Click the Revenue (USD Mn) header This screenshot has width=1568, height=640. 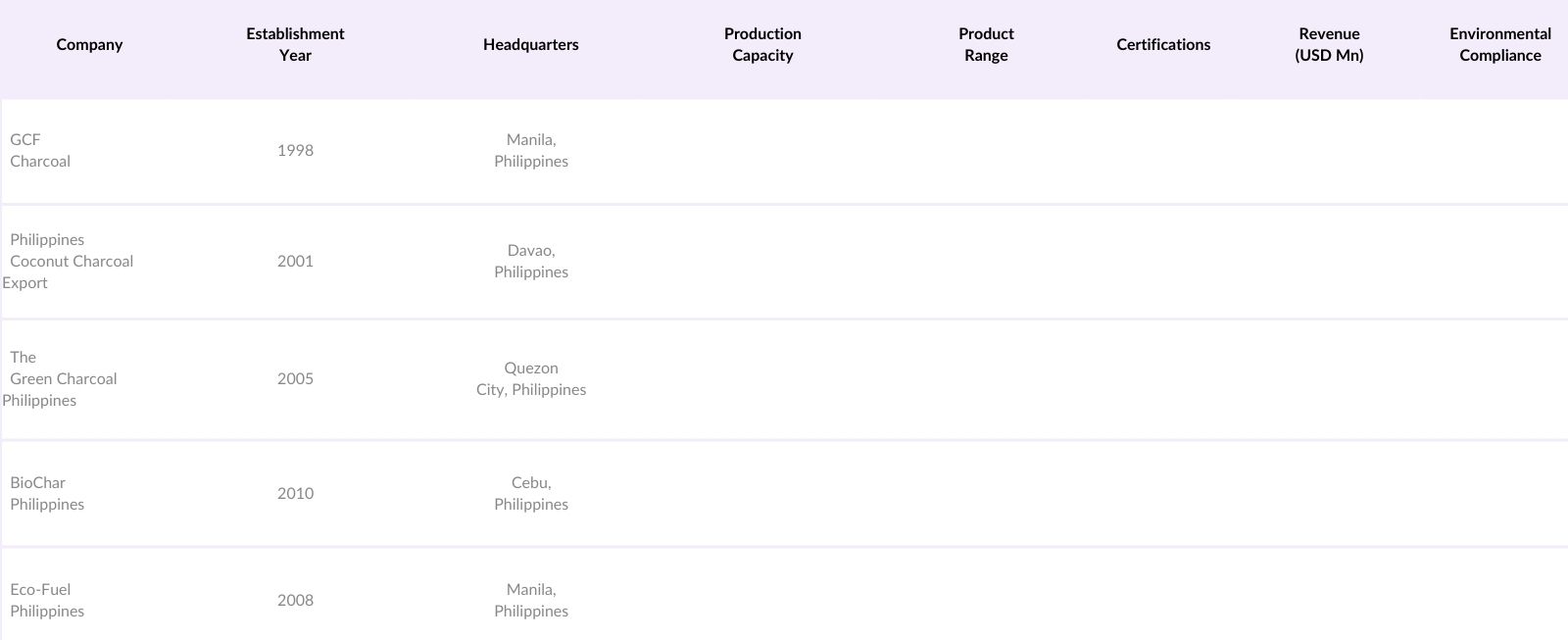pyautogui.click(x=1329, y=45)
